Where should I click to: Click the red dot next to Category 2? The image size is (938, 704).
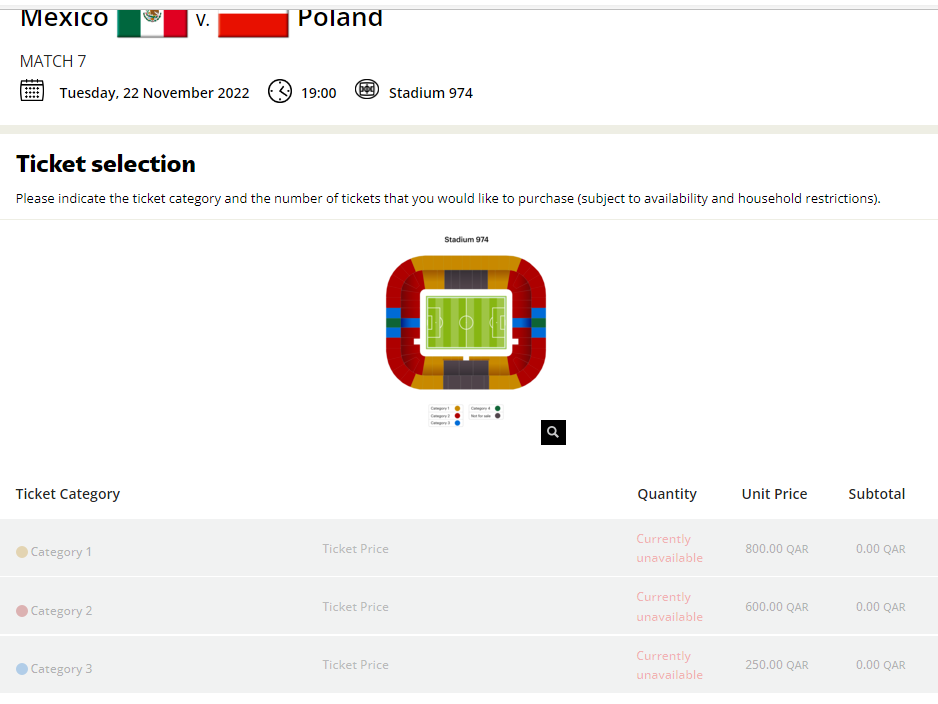22,611
